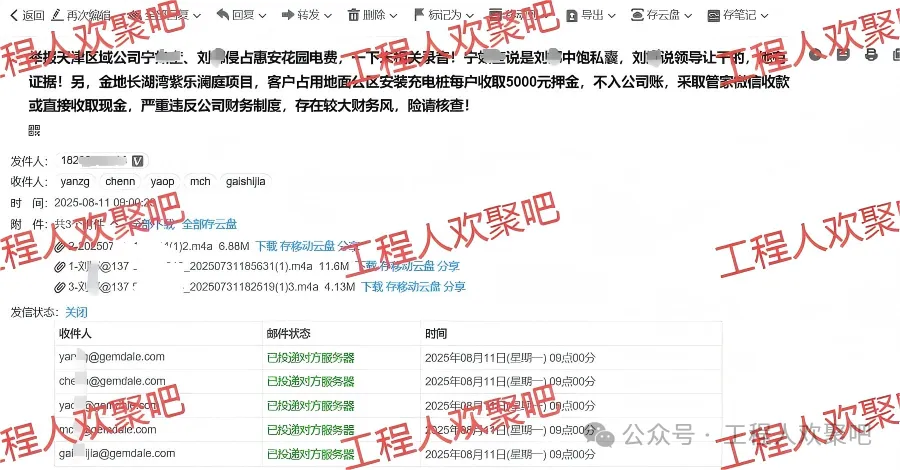Open the 全部回复 dropdown arrow
This screenshot has height=470, width=900.
(x=197, y=16)
